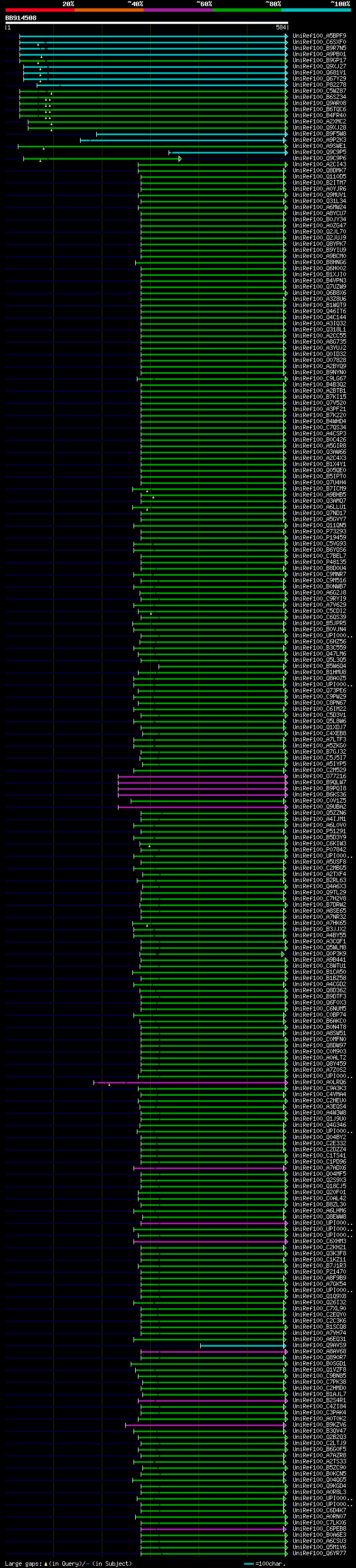Select hit label UniRef100_A9SWE1
The width and height of the screenshot is (356, 1568).
(319, 146)
